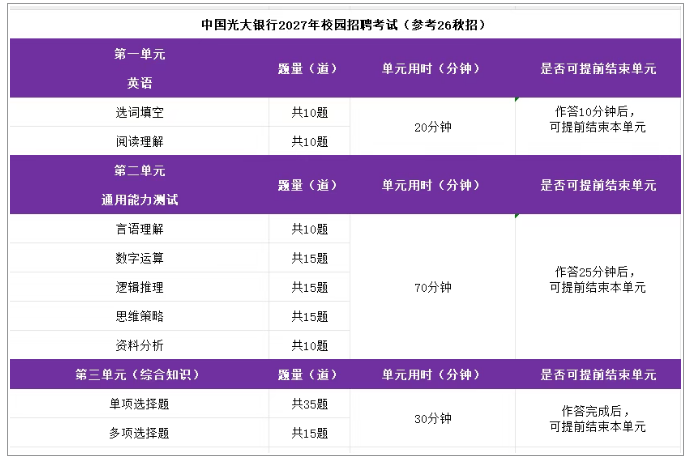This screenshot has height=463, width=690.
Task: Click 题量（道） in the 第一单元 header row
Action: pyautogui.click(x=308, y=68)
